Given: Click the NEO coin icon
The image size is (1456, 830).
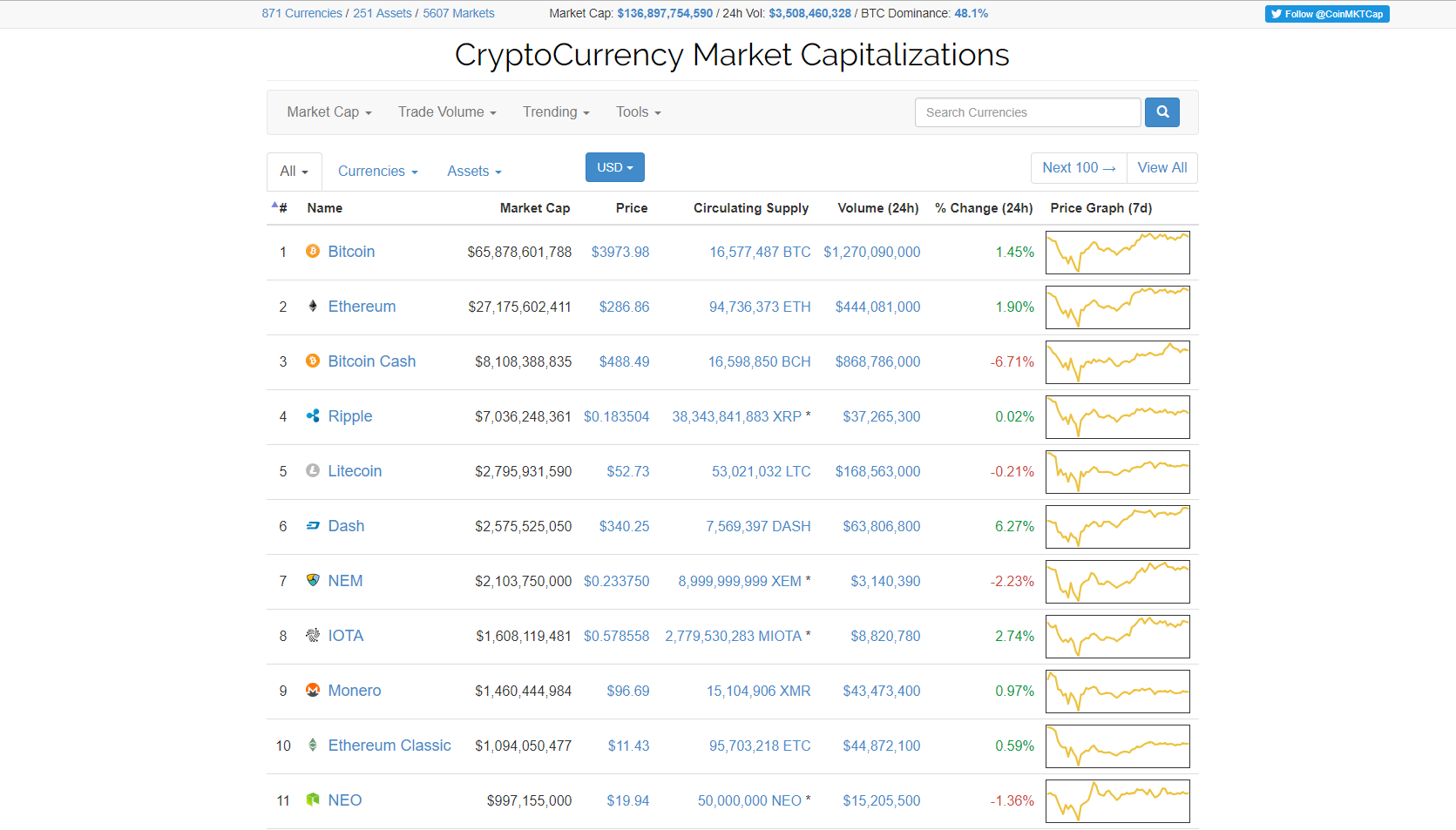Looking at the screenshot, I should point(313,800).
